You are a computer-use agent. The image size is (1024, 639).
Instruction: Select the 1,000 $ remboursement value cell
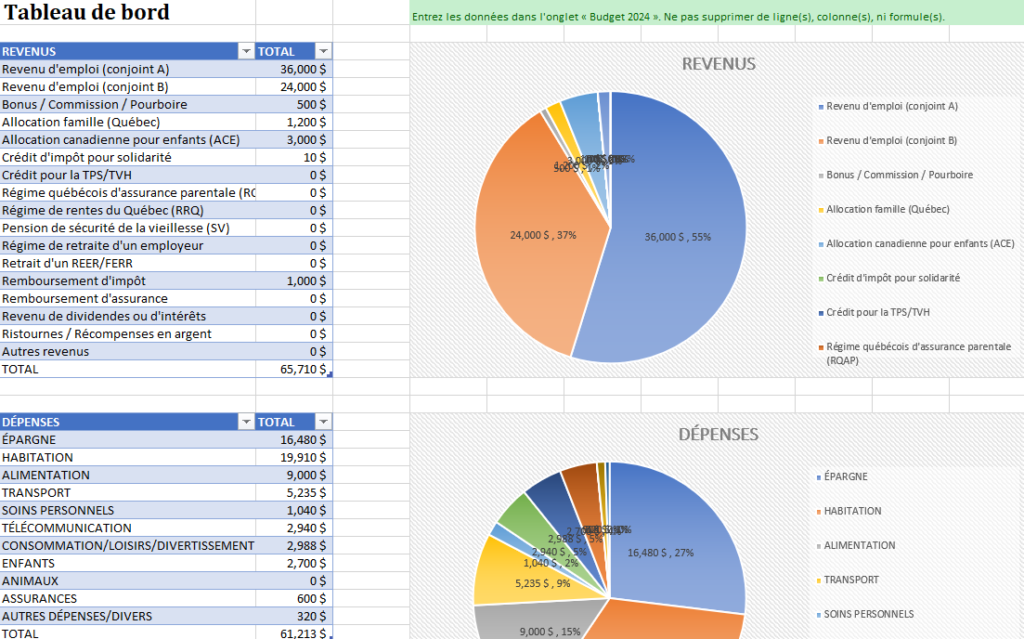294,281
